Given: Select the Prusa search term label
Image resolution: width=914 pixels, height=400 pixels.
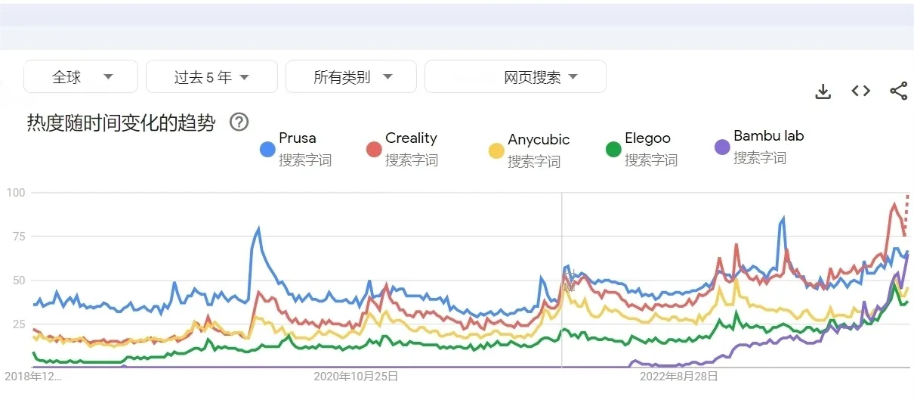Looking at the screenshot, I should pyautogui.click(x=297, y=139).
